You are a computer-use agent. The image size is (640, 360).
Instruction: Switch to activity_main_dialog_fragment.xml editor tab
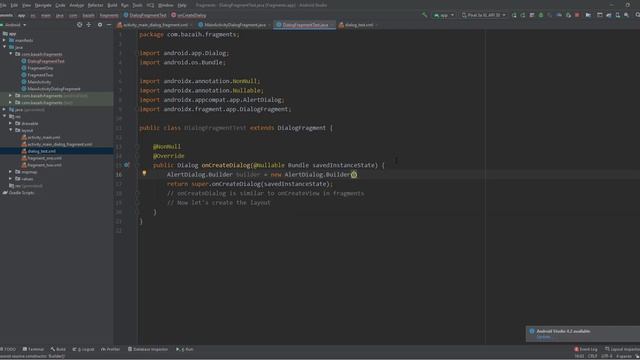coord(155,25)
